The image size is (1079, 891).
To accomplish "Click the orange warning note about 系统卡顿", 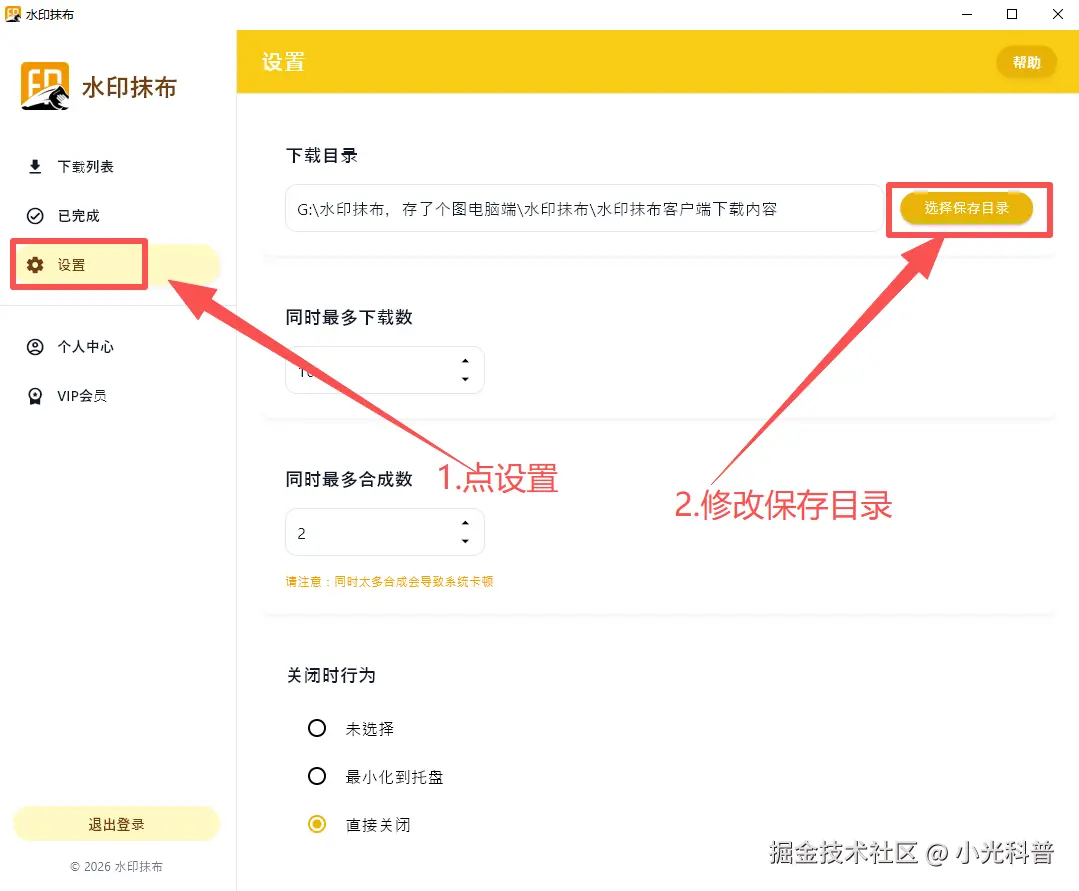I will coord(389,582).
